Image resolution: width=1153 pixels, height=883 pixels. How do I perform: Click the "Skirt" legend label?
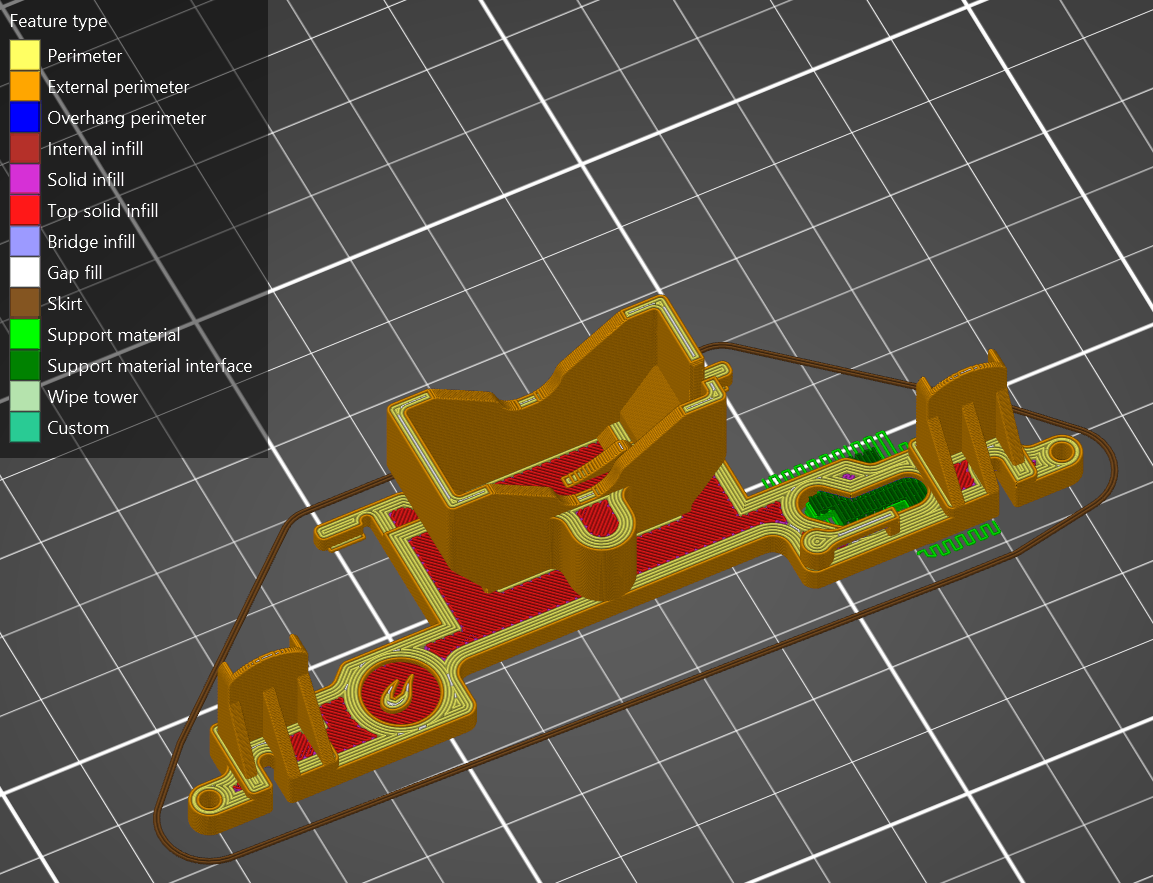[65, 304]
